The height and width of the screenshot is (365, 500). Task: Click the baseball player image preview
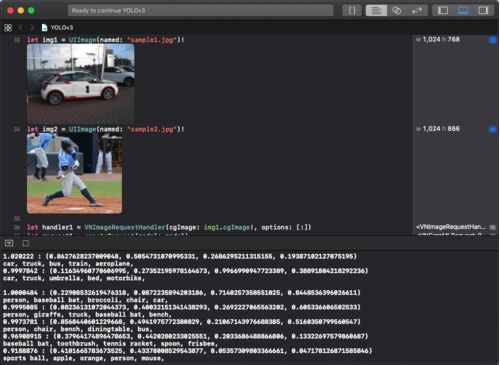[74, 173]
